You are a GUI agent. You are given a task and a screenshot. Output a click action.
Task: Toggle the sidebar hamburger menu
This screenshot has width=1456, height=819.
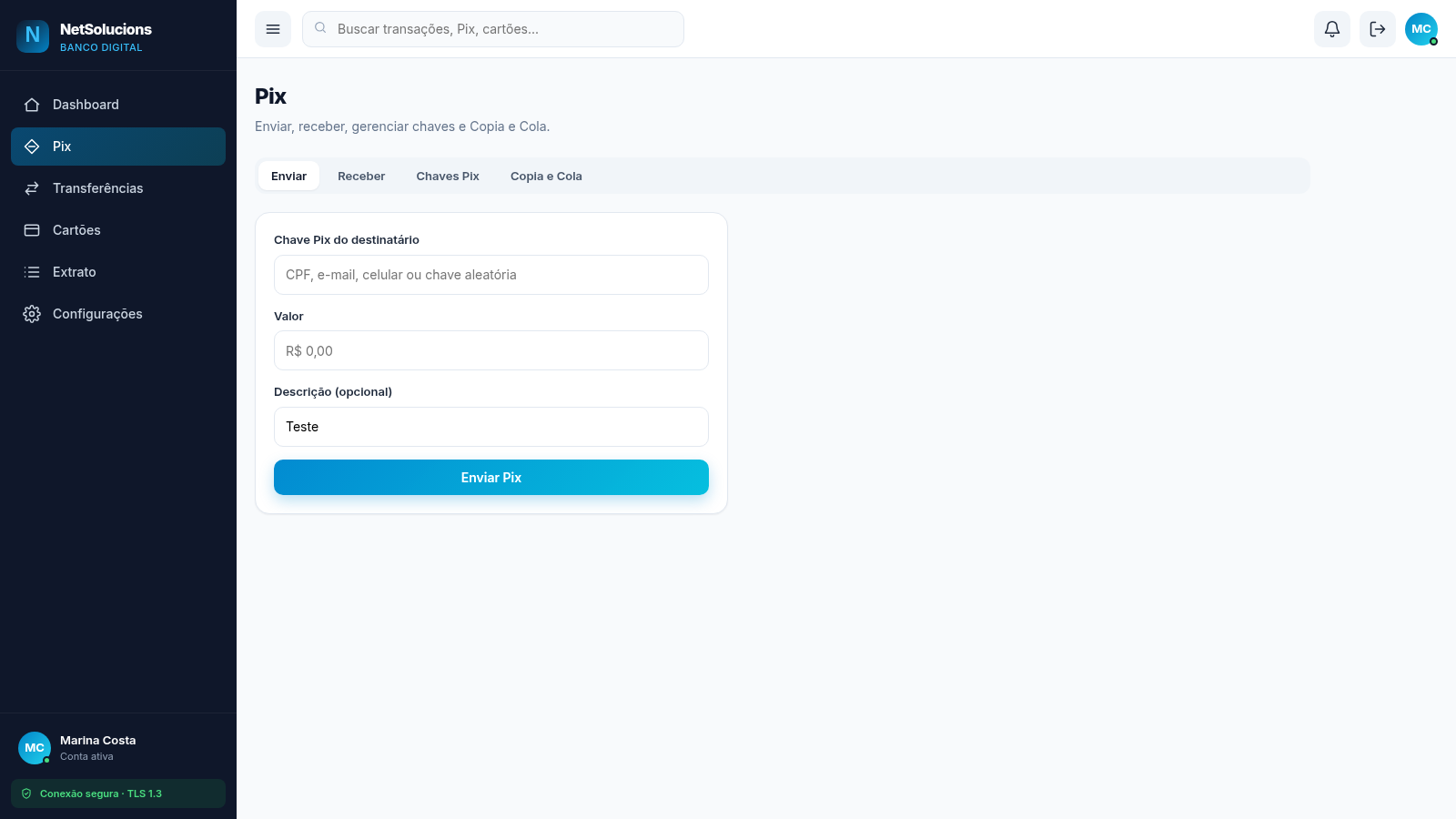click(273, 29)
